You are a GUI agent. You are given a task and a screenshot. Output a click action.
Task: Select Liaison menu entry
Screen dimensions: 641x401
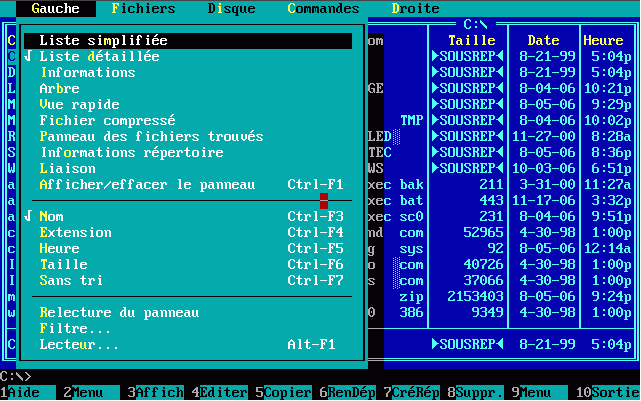click(188, 168)
